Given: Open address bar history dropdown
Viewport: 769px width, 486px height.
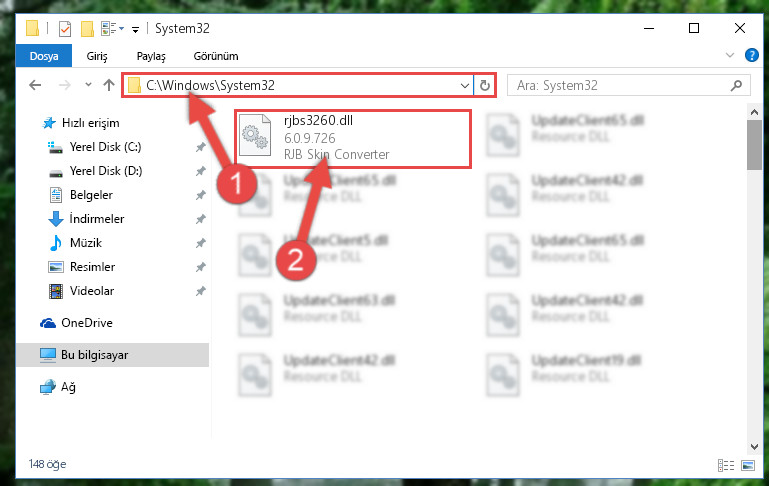Looking at the screenshot, I should (464, 86).
